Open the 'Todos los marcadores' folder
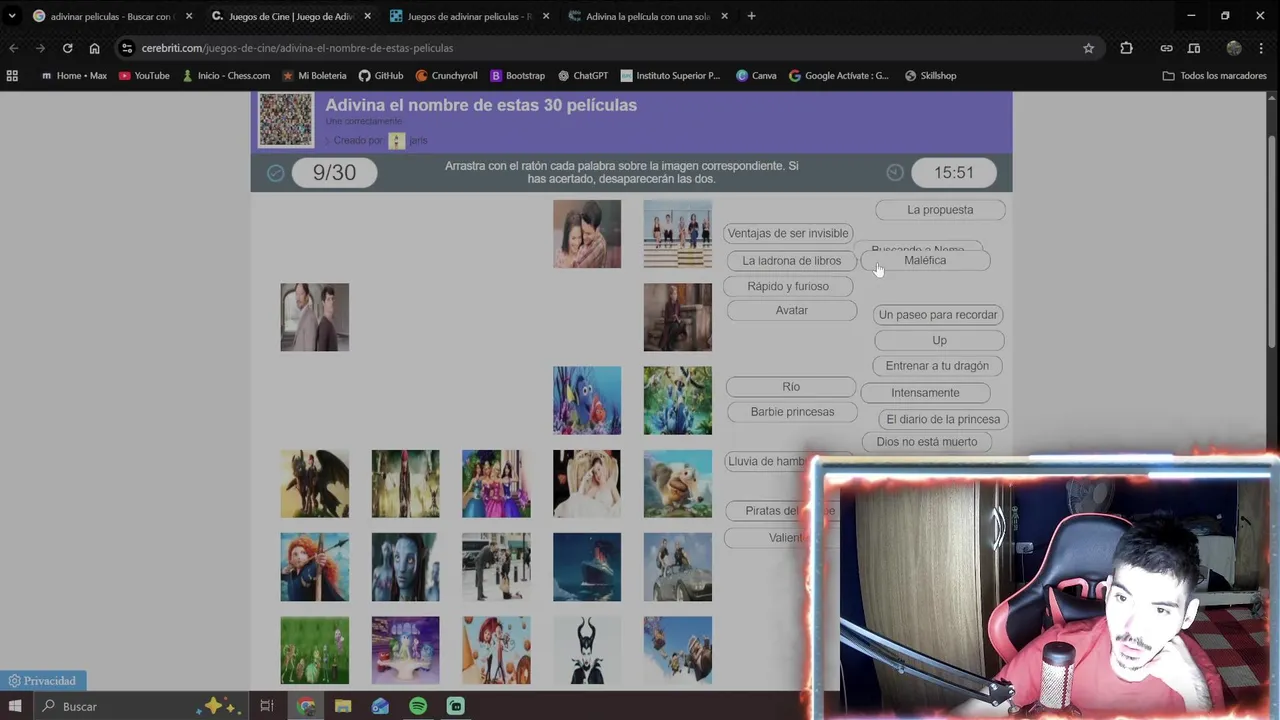Screen dimensions: 1280x720 pos(1214,75)
